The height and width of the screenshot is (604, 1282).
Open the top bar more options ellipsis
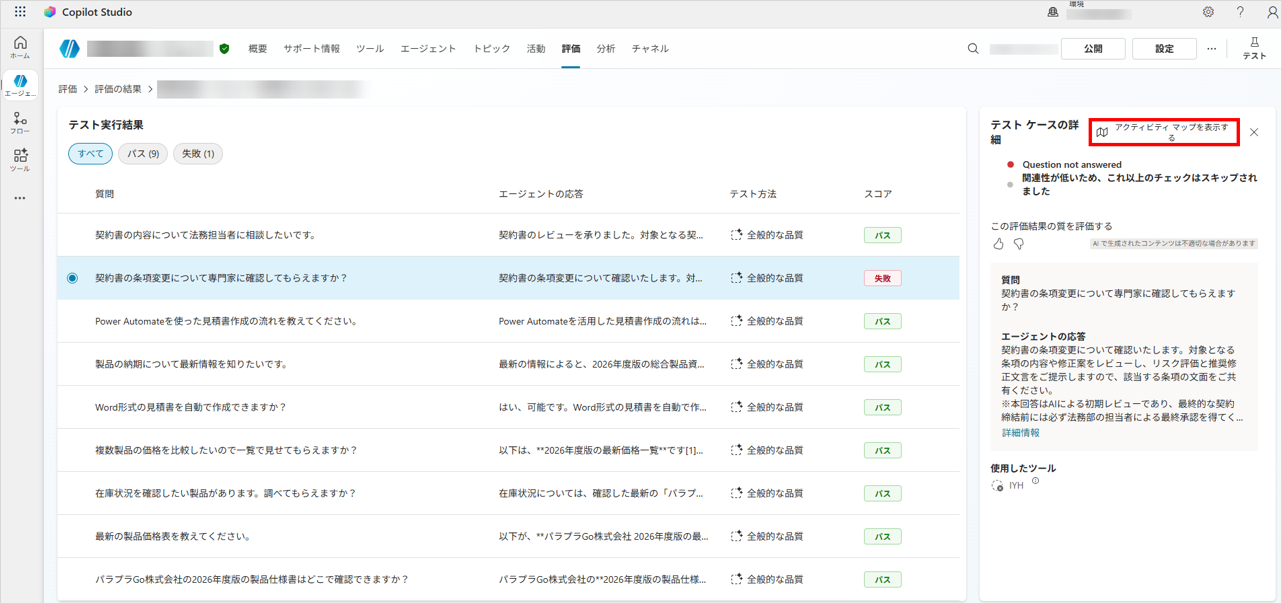pos(1211,48)
